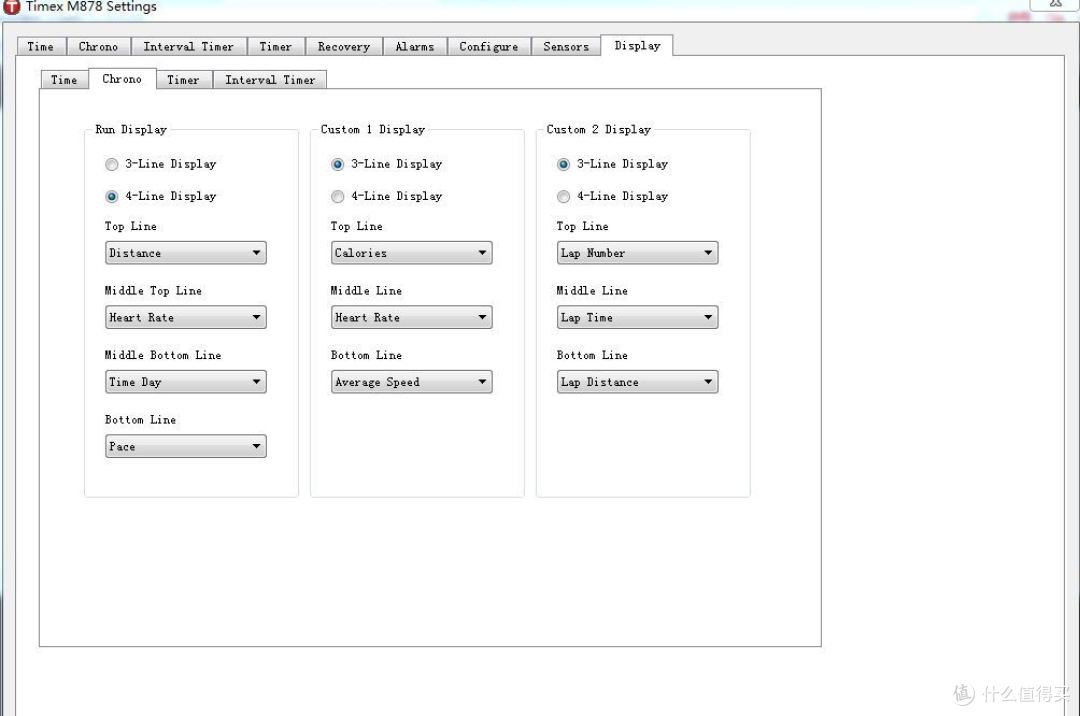
Task: Switch to the top-level Chrono tab
Action: pyautogui.click(x=98, y=47)
